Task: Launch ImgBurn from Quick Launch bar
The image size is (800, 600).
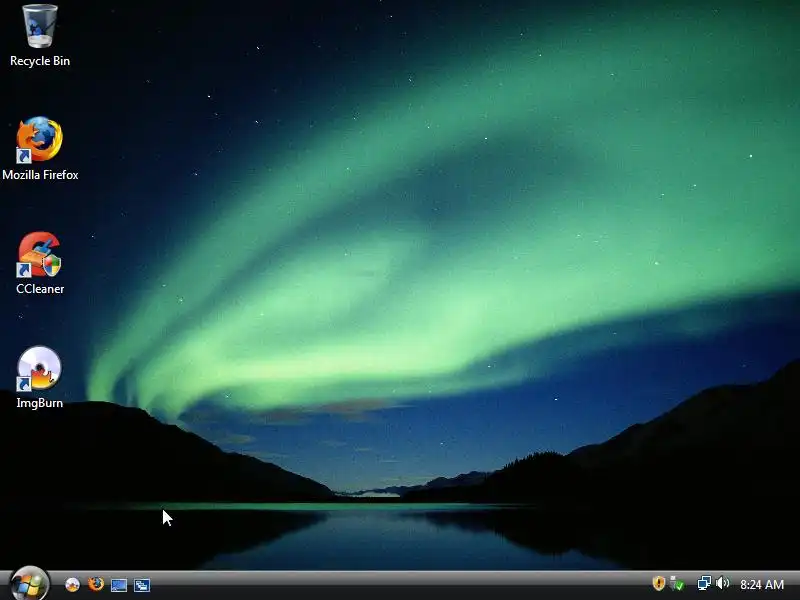Action: [x=72, y=584]
